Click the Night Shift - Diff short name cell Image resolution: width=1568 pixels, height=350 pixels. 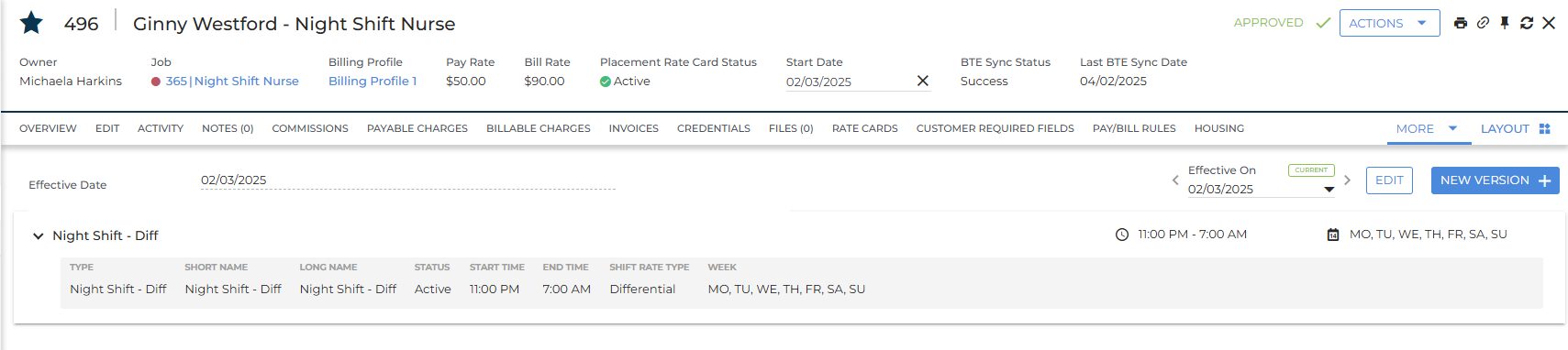tap(233, 290)
